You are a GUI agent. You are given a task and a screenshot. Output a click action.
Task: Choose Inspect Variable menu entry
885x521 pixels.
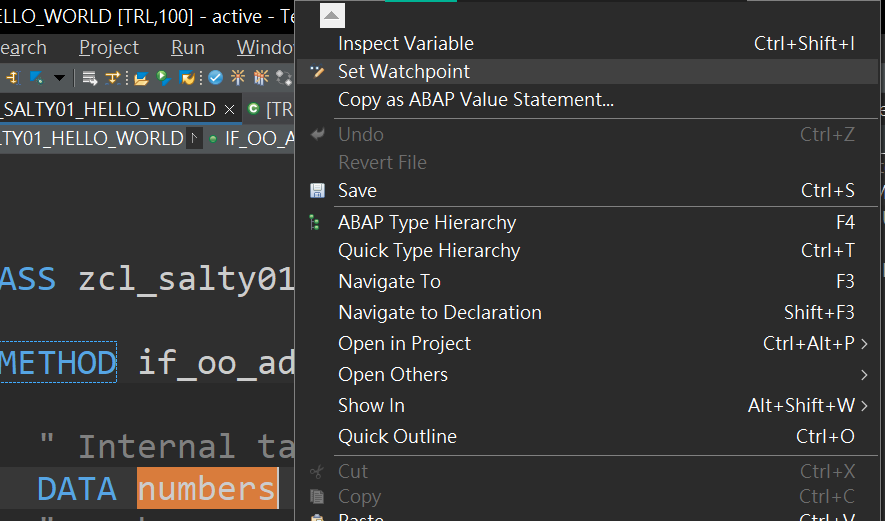coord(405,43)
